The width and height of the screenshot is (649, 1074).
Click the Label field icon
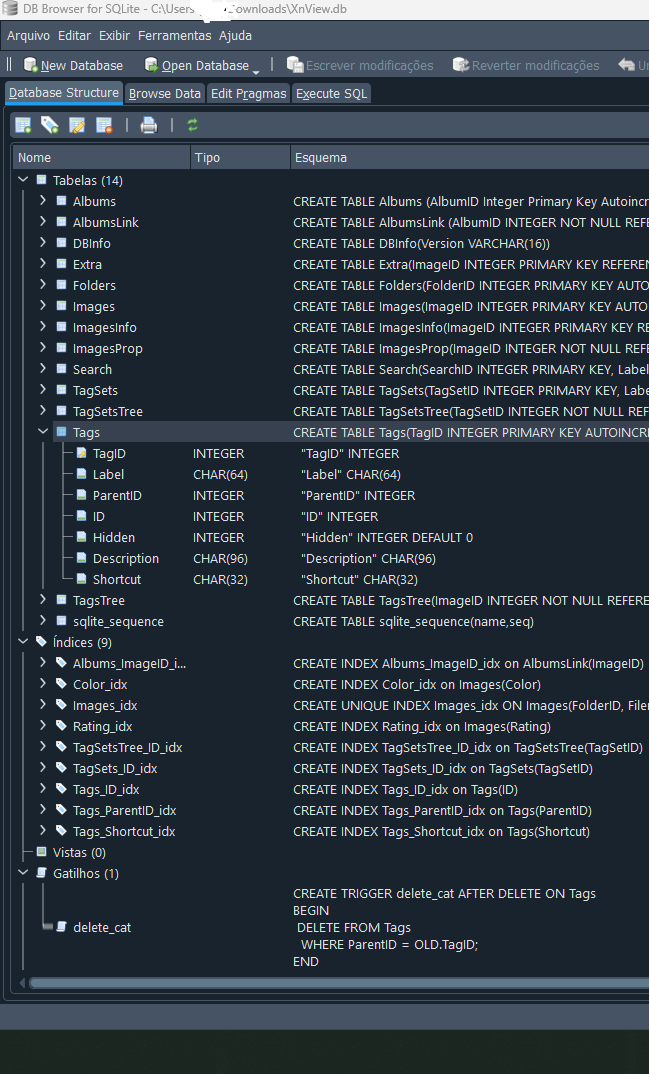(81, 474)
